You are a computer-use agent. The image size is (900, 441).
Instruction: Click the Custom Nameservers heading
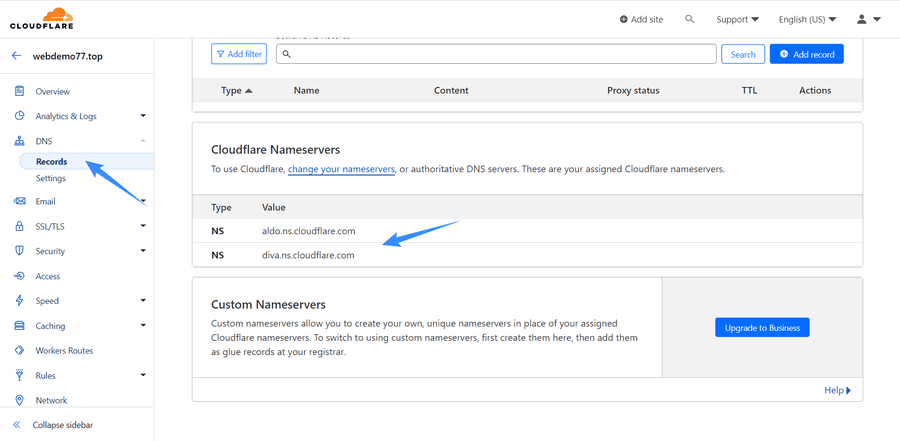pyautogui.click(x=268, y=304)
